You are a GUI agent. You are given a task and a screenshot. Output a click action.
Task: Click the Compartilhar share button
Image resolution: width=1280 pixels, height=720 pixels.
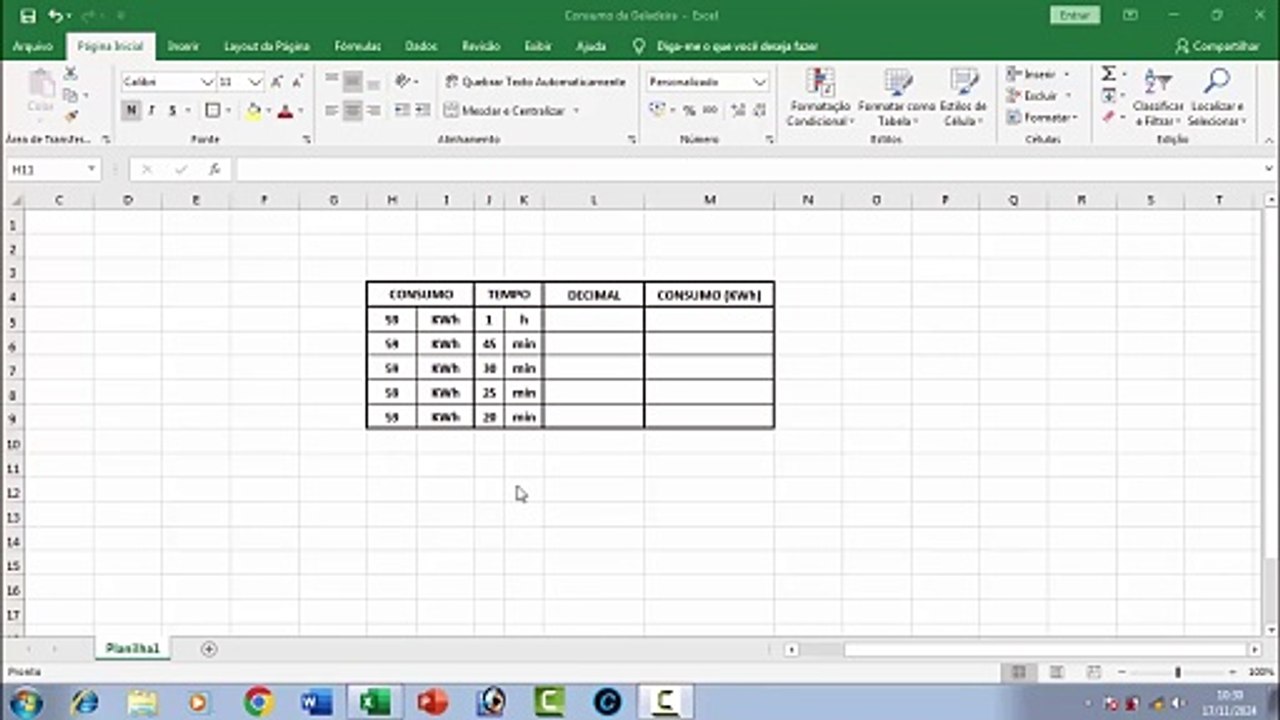1217,46
